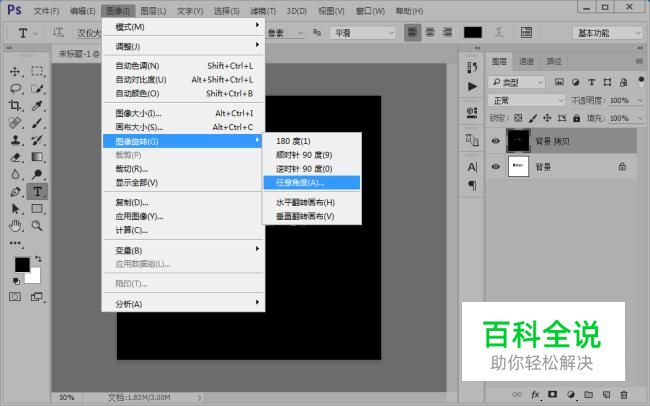Select the Blur tool
The image size is (650, 406).
(15, 174)
